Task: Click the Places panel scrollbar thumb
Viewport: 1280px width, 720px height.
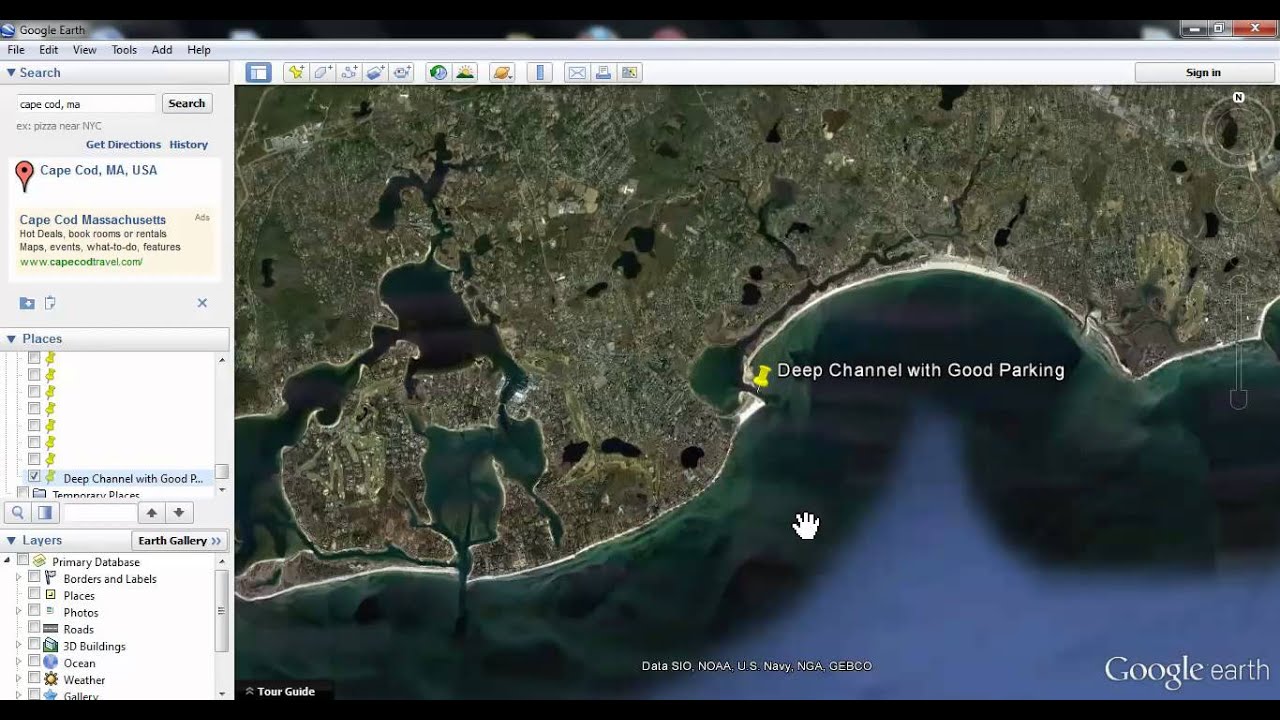Action: coord(222,472)
